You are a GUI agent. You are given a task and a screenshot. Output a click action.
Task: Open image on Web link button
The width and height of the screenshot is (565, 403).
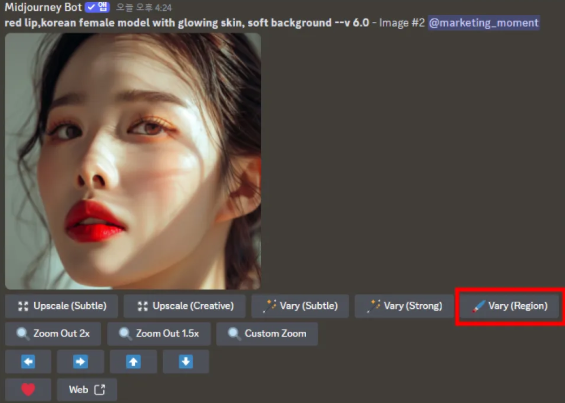(x=87, y=390)
